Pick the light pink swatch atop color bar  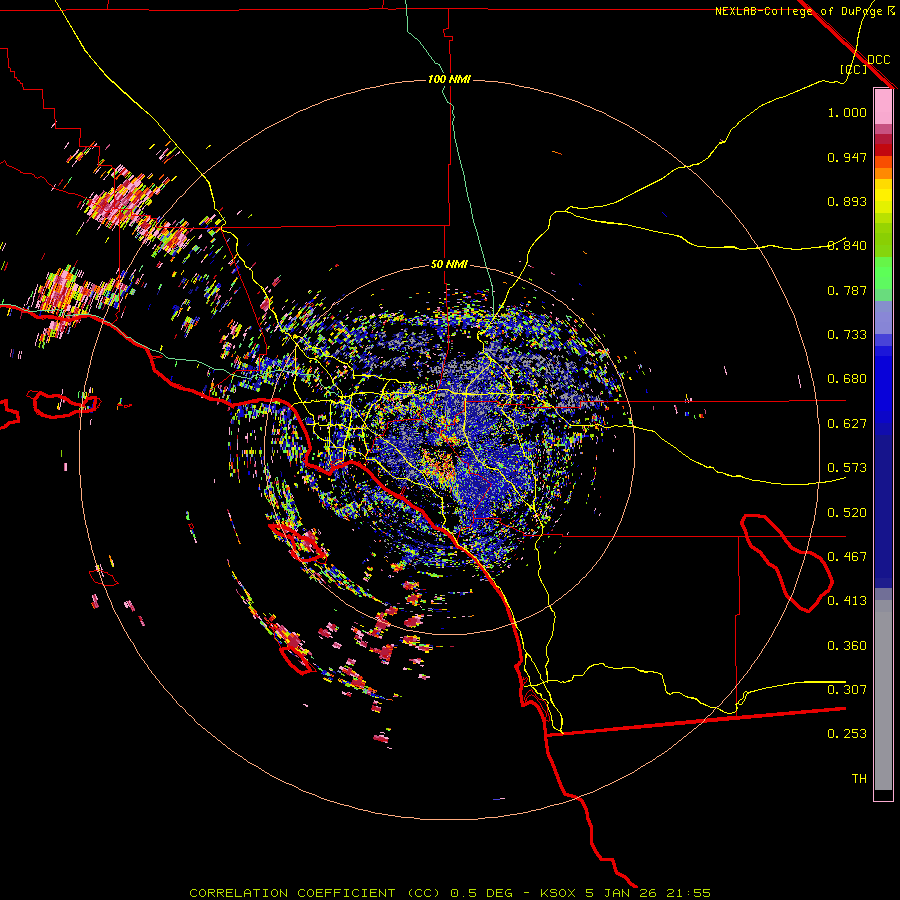(x=883, y=106)
